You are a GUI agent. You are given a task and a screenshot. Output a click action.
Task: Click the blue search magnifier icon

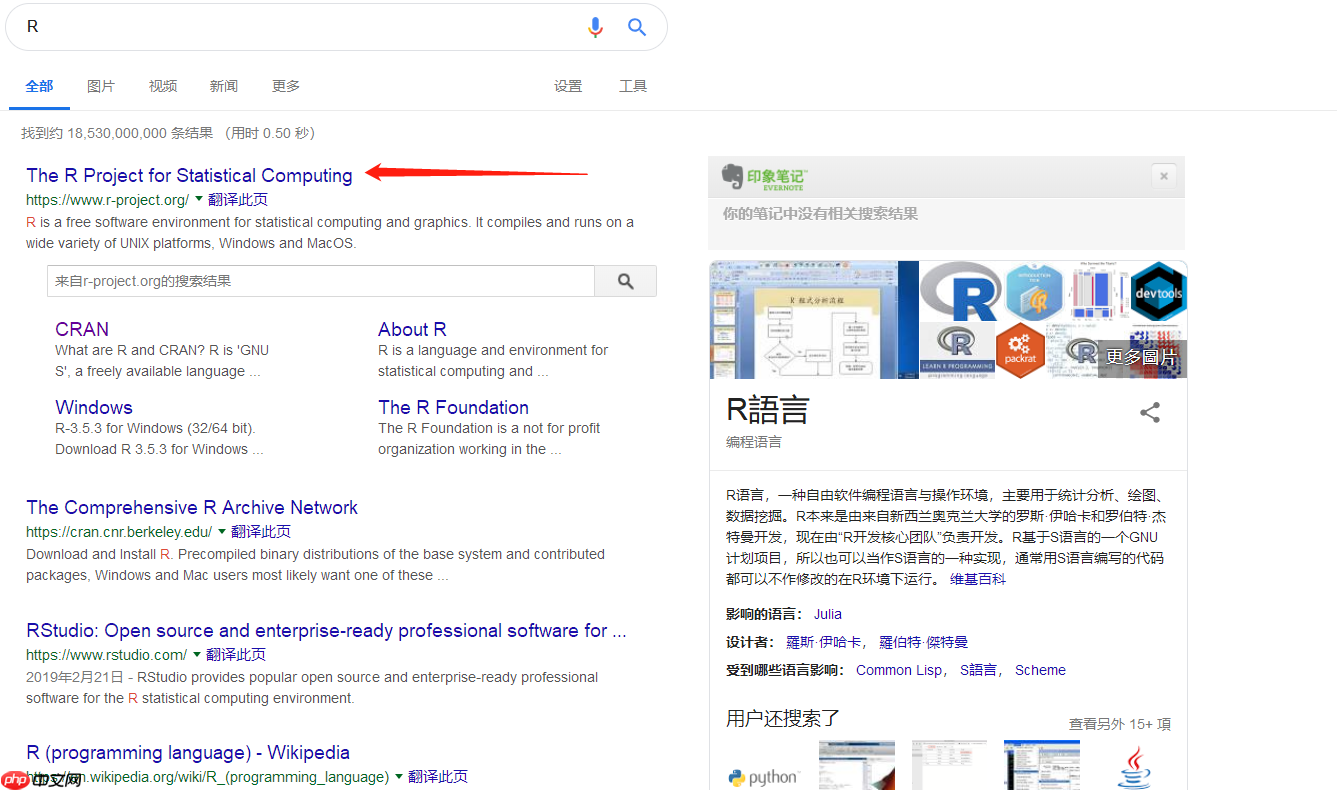[x=637, y=27]
